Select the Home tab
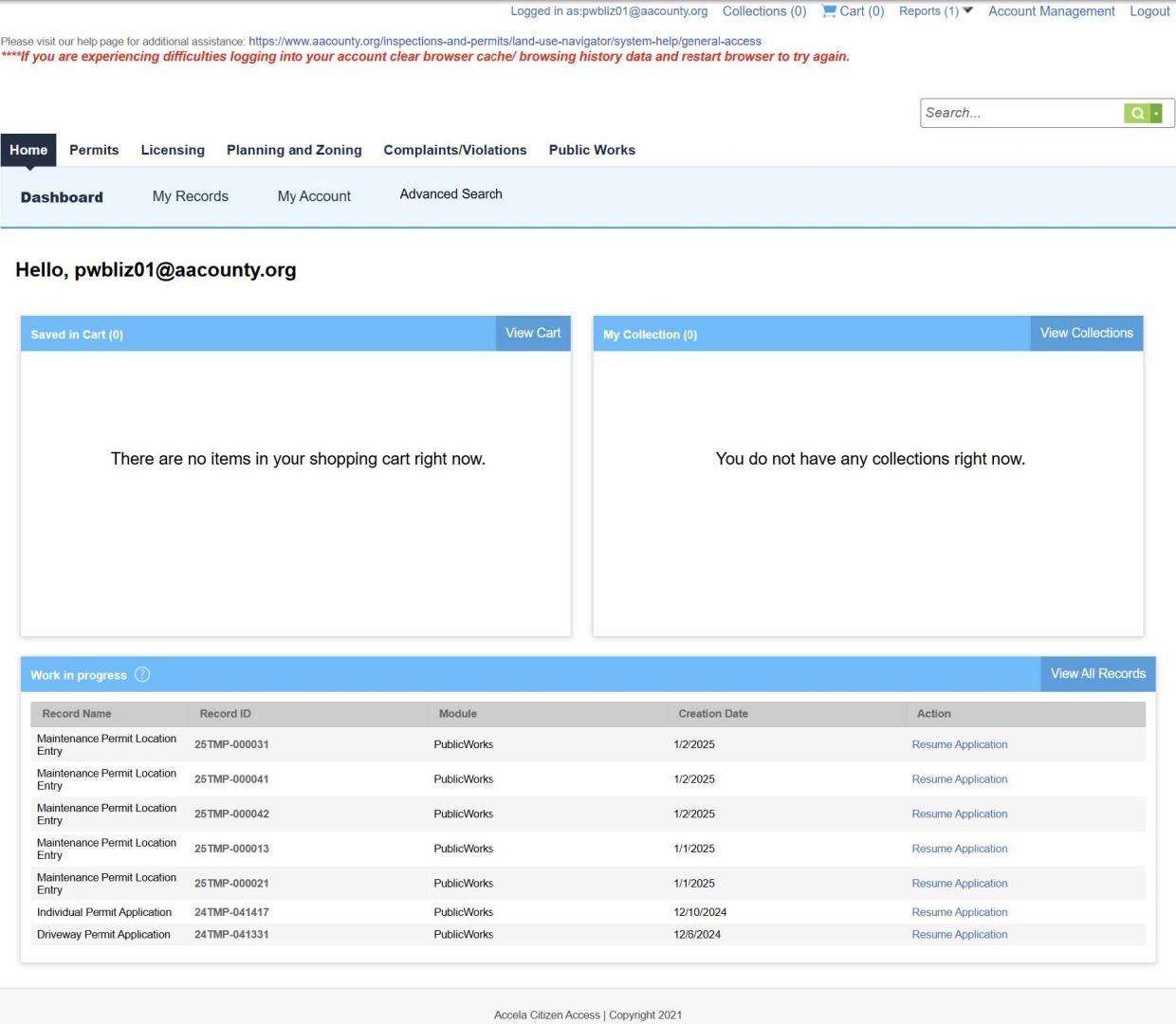This screenshot has height=1024, width=1176. 28,150
